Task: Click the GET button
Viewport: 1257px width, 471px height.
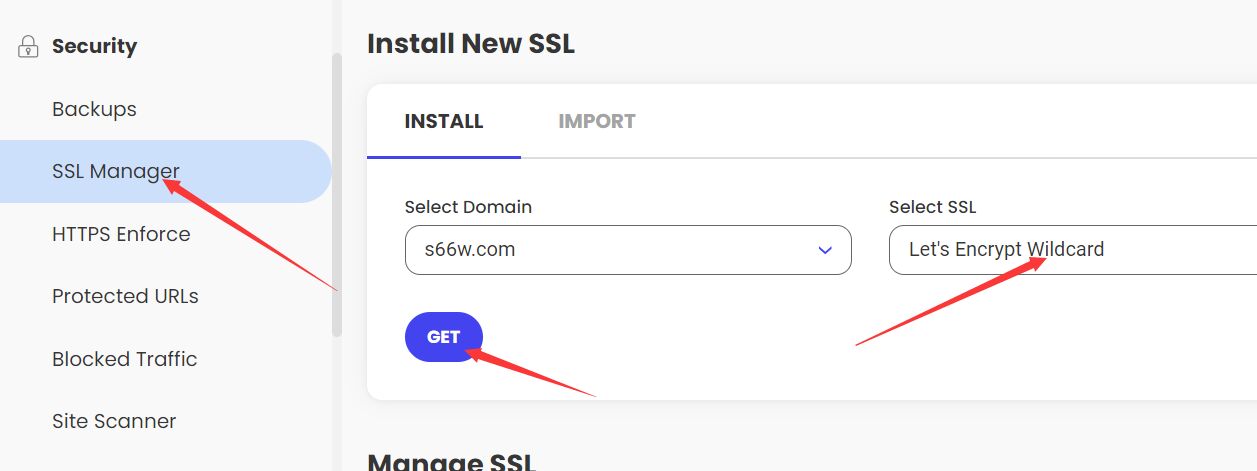Action: coord(444,337)
